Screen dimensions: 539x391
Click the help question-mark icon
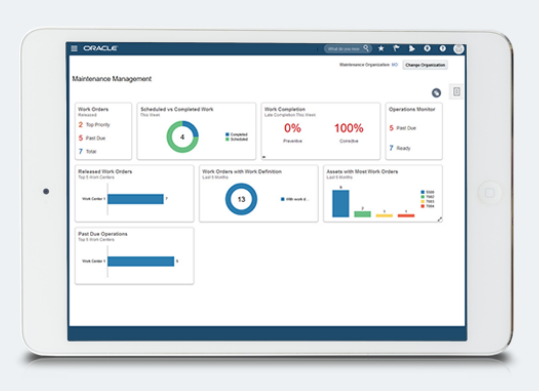point(443,48)
